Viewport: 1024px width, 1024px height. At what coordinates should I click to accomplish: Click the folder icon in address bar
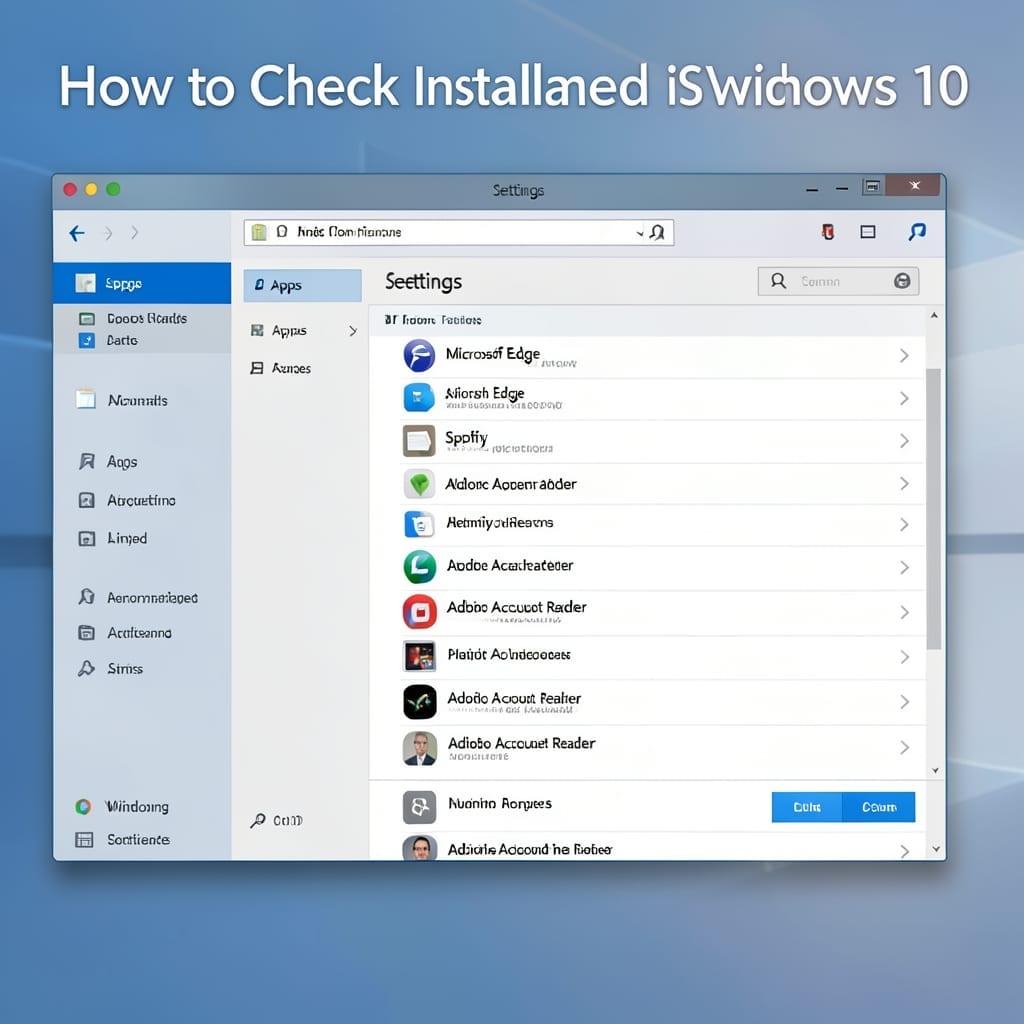pos(259,232)
